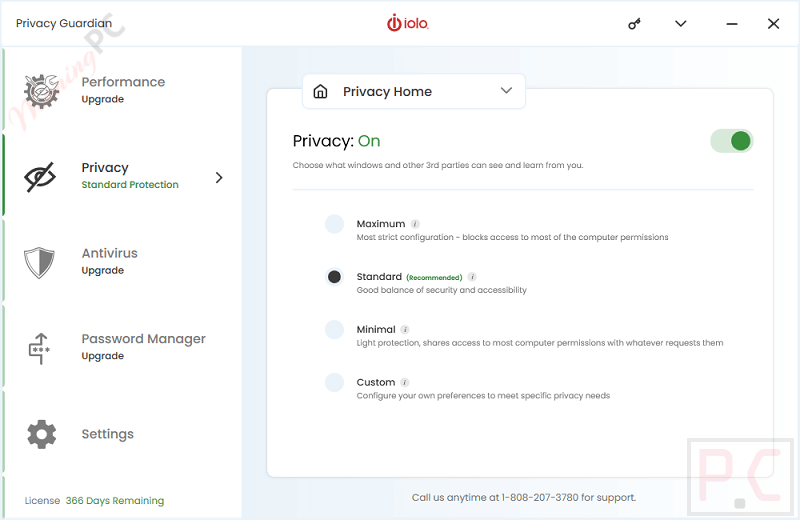Open the Performance sidebar section

pyautogui.click(x=122, y=91)
